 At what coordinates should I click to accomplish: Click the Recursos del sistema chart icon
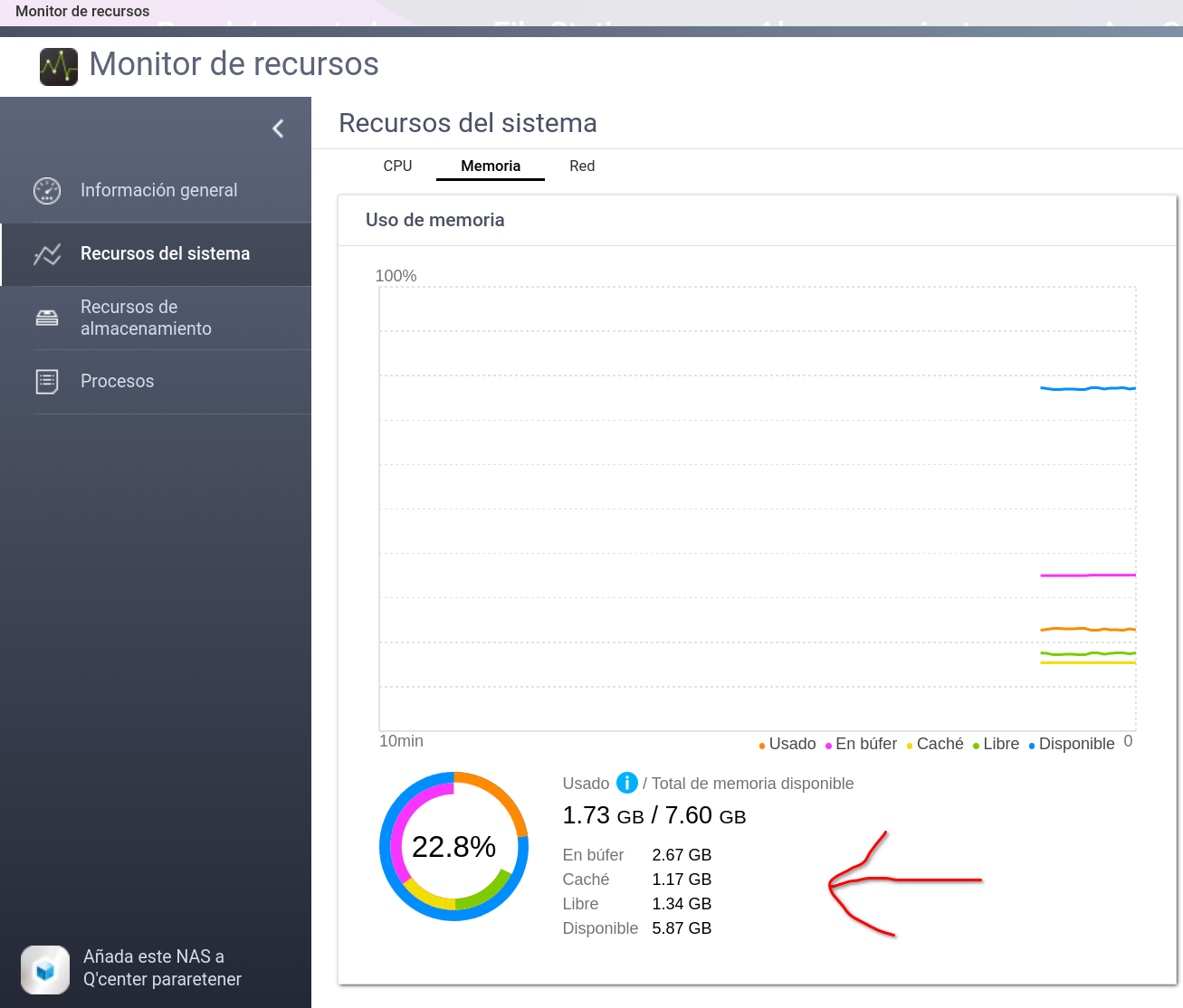point(47,254)
